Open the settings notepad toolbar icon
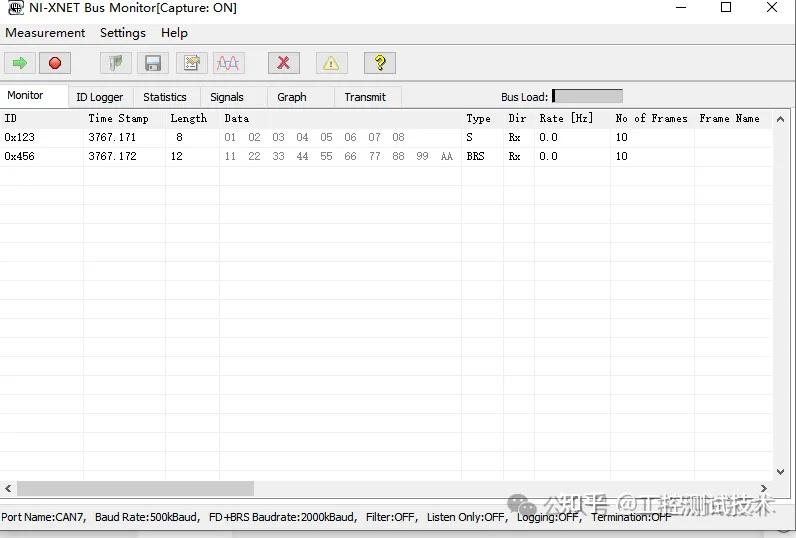The image size is (796, 538). (x=191, y=63)
